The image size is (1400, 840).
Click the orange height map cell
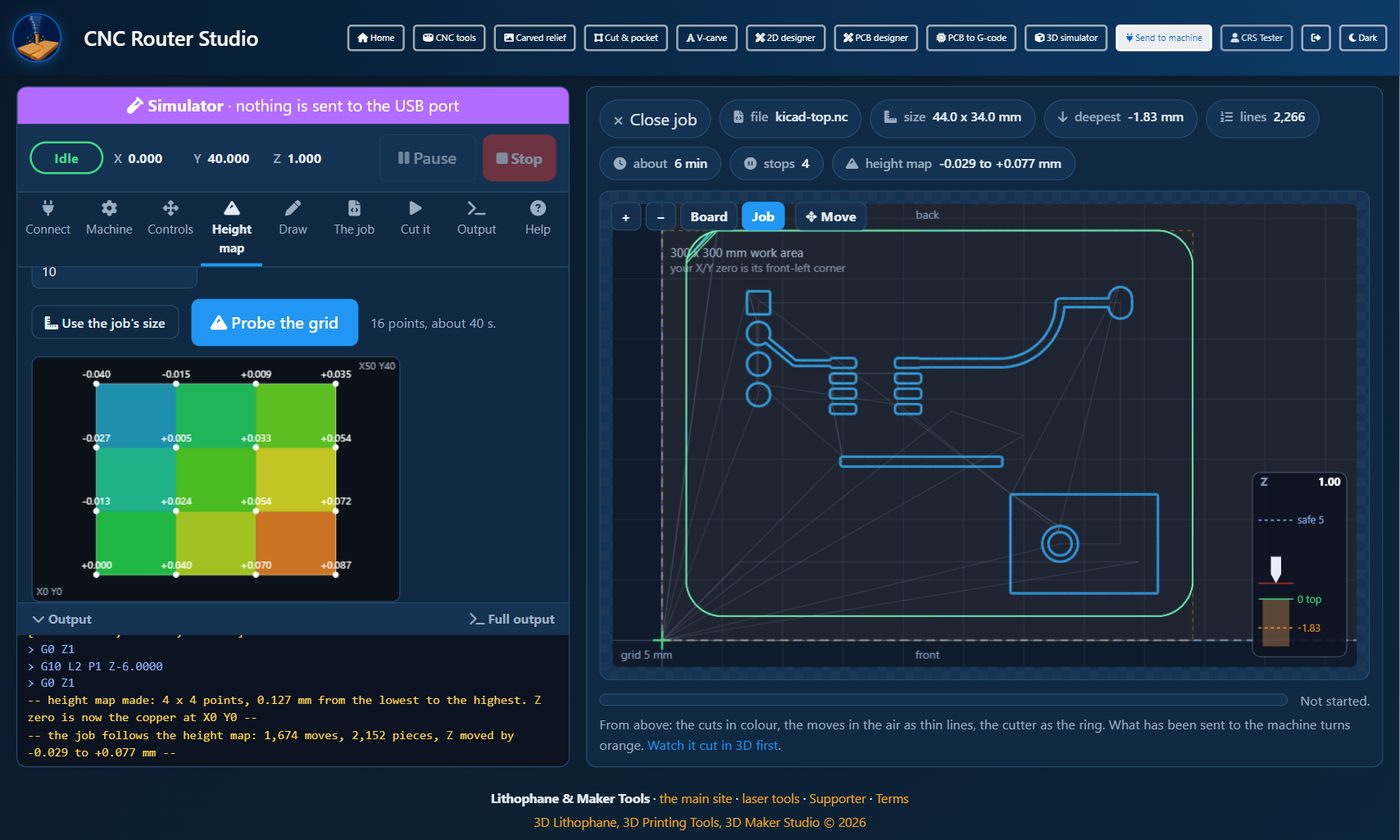296,542
